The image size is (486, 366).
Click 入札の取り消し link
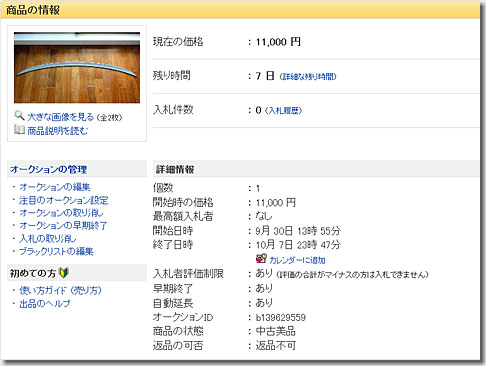(x=48, y=238)
